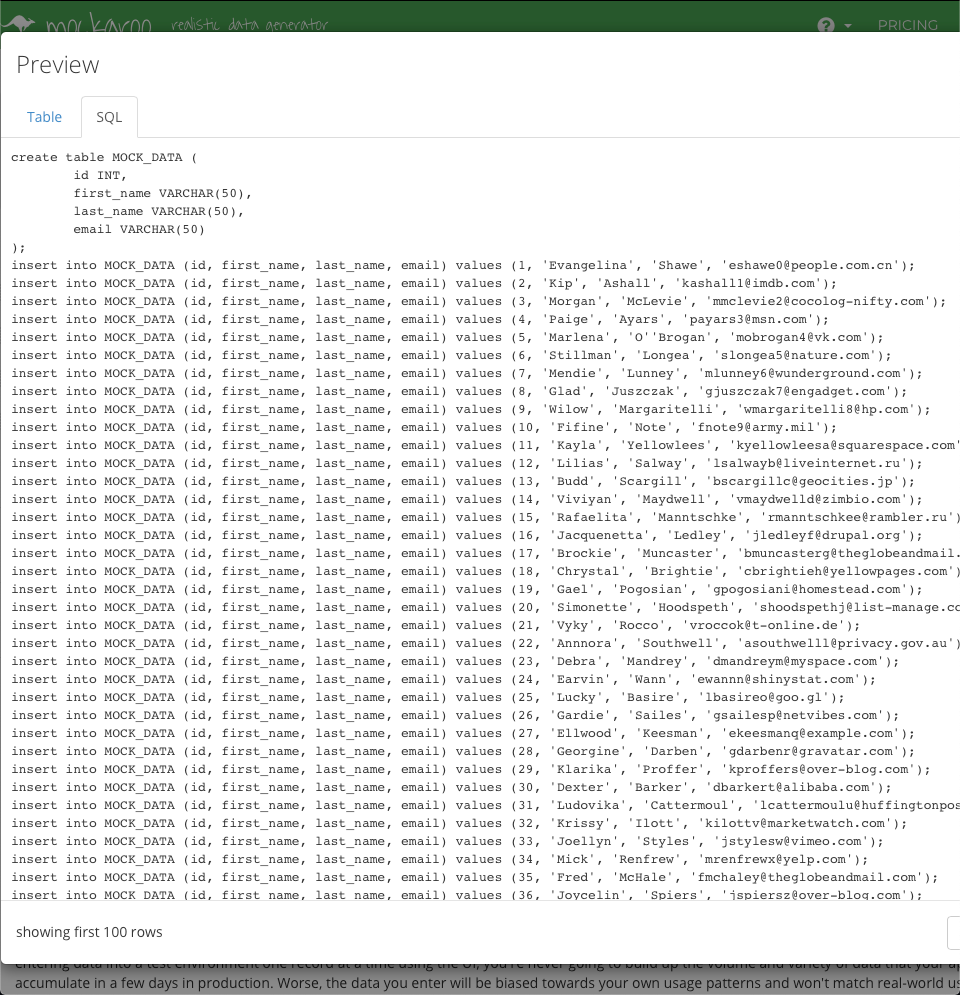The height and width of the screenshot is (995, 960).
Task: Click the insert row for Fred McHale
Action: coord(475,878)
